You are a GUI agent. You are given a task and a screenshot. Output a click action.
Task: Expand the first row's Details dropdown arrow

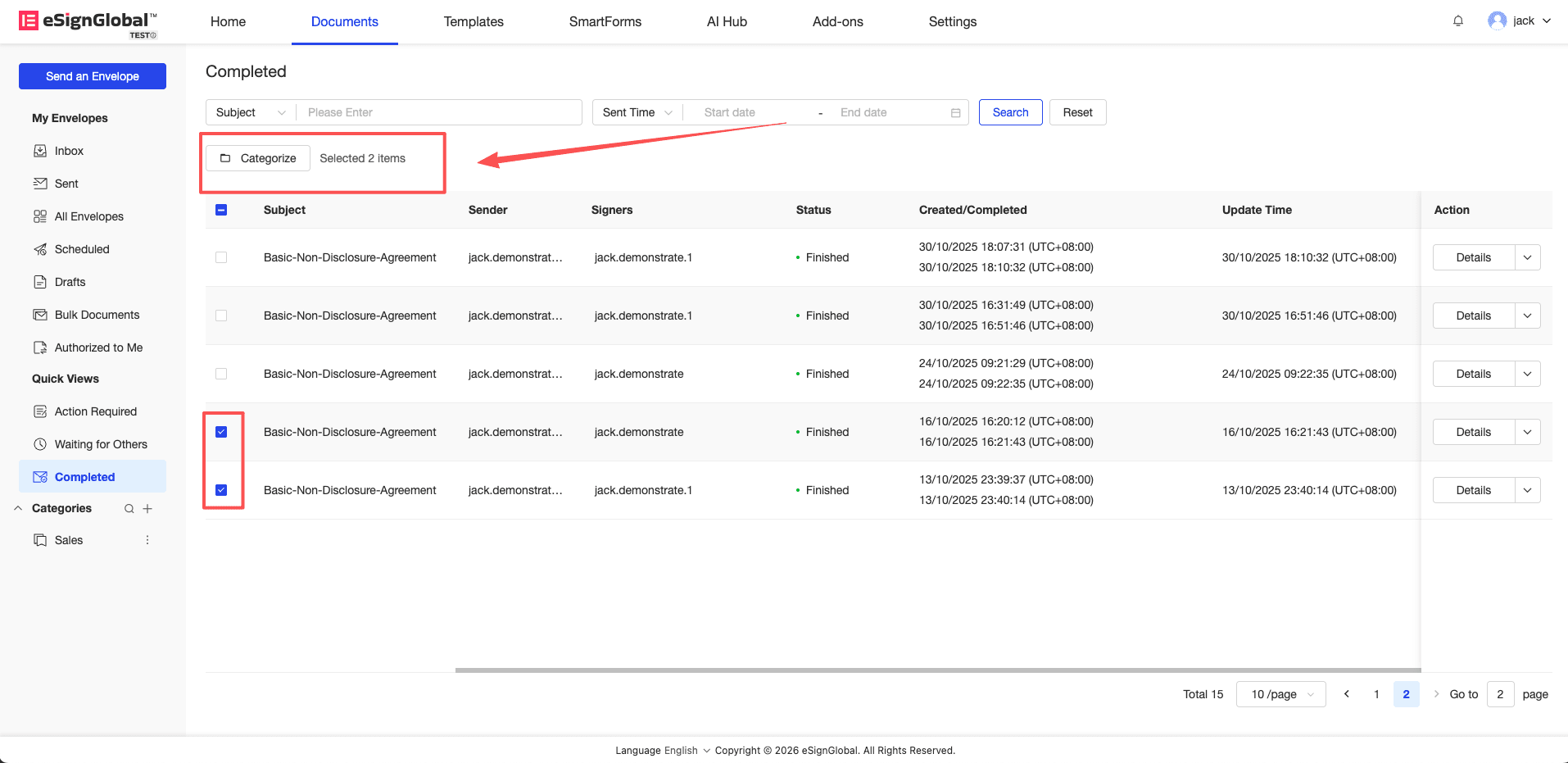click(x=1527, y=257)
